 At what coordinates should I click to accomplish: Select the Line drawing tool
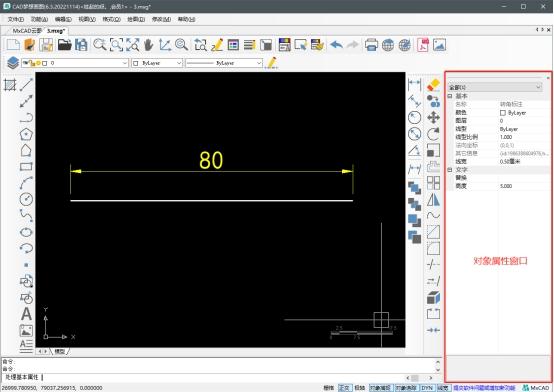26,84
